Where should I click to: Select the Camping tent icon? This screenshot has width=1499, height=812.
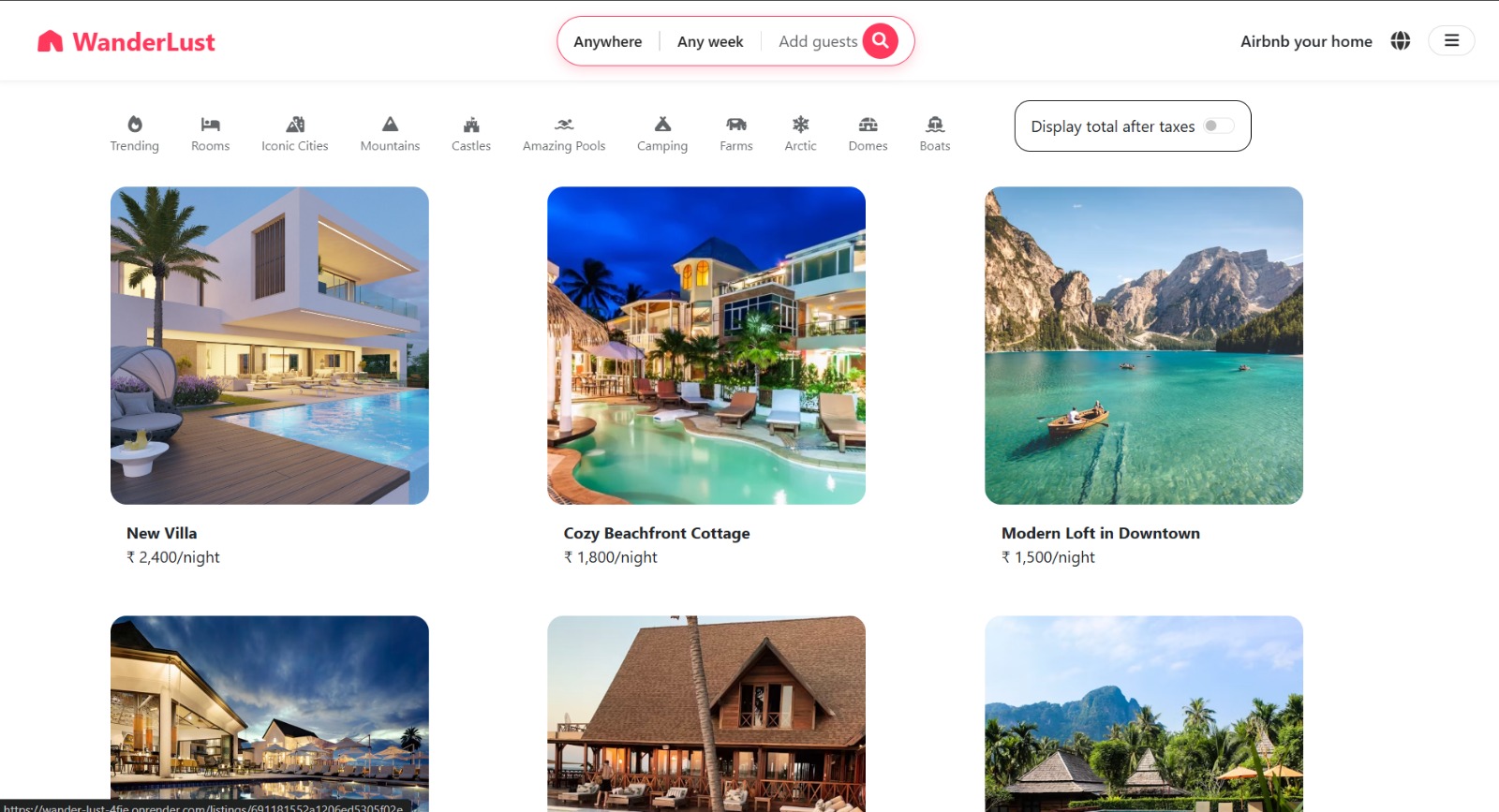[x=662, y=124]
